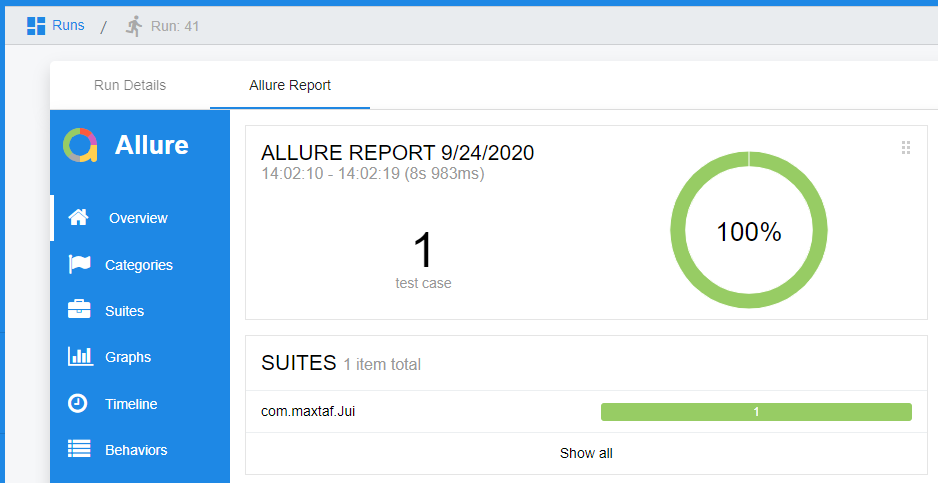Click the Allure title text in sidebar

click(x=152, y=145)
